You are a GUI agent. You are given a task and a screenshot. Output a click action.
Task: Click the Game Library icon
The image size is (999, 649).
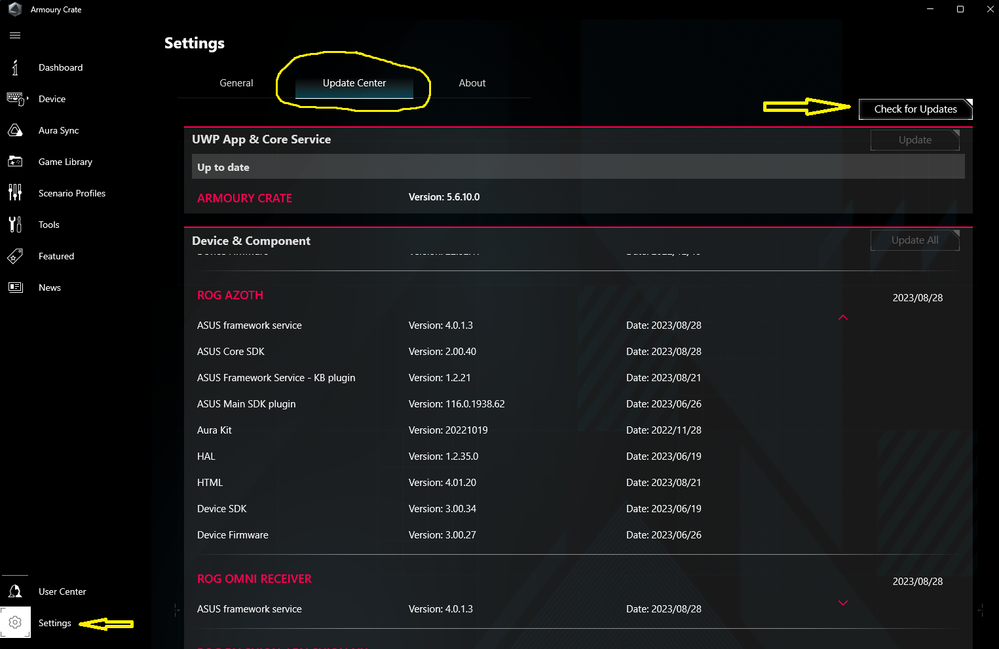coord(15,162)
